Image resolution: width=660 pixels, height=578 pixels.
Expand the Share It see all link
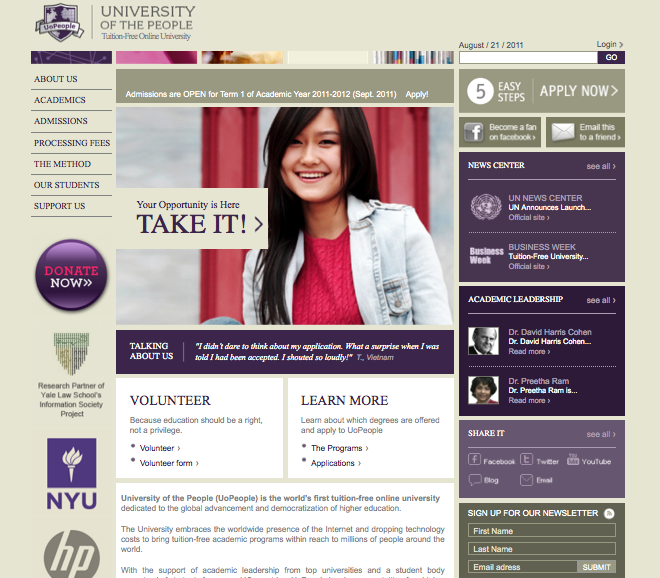(600, 434)
